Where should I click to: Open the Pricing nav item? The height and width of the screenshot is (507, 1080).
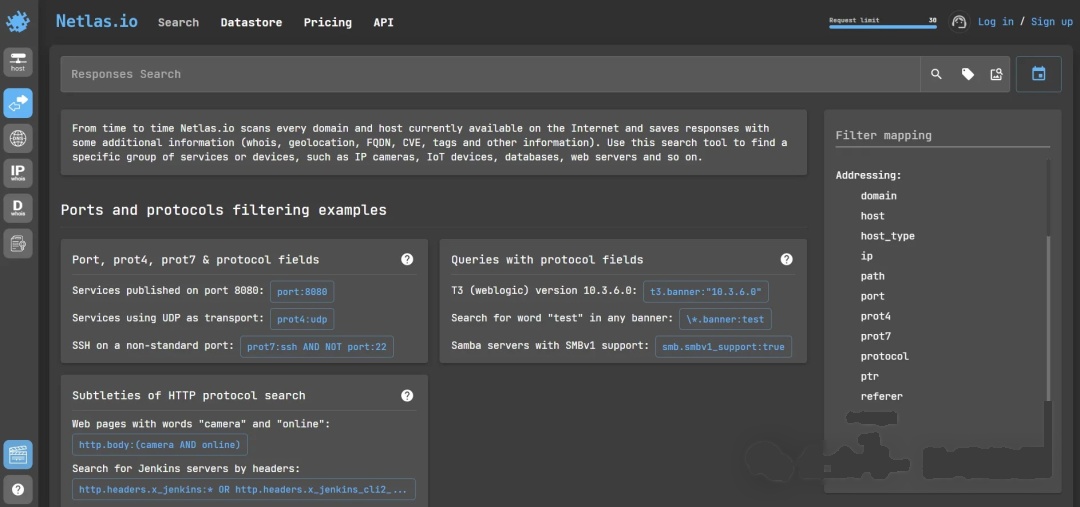[328, 22]
